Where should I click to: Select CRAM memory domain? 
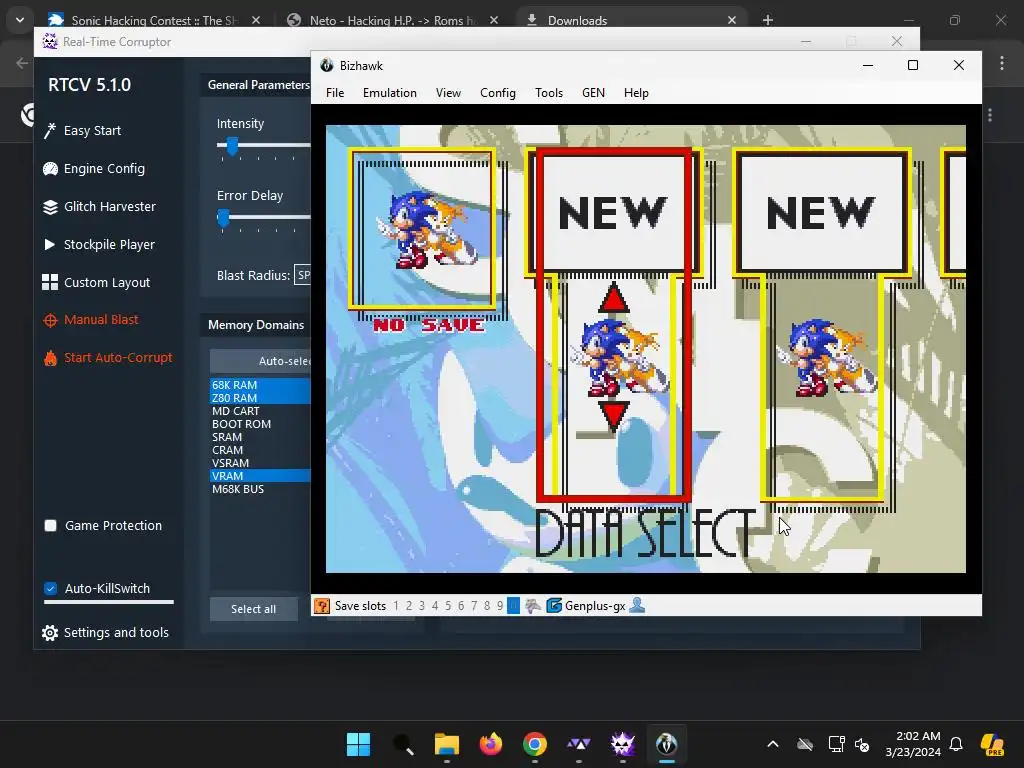click(260, 451)
